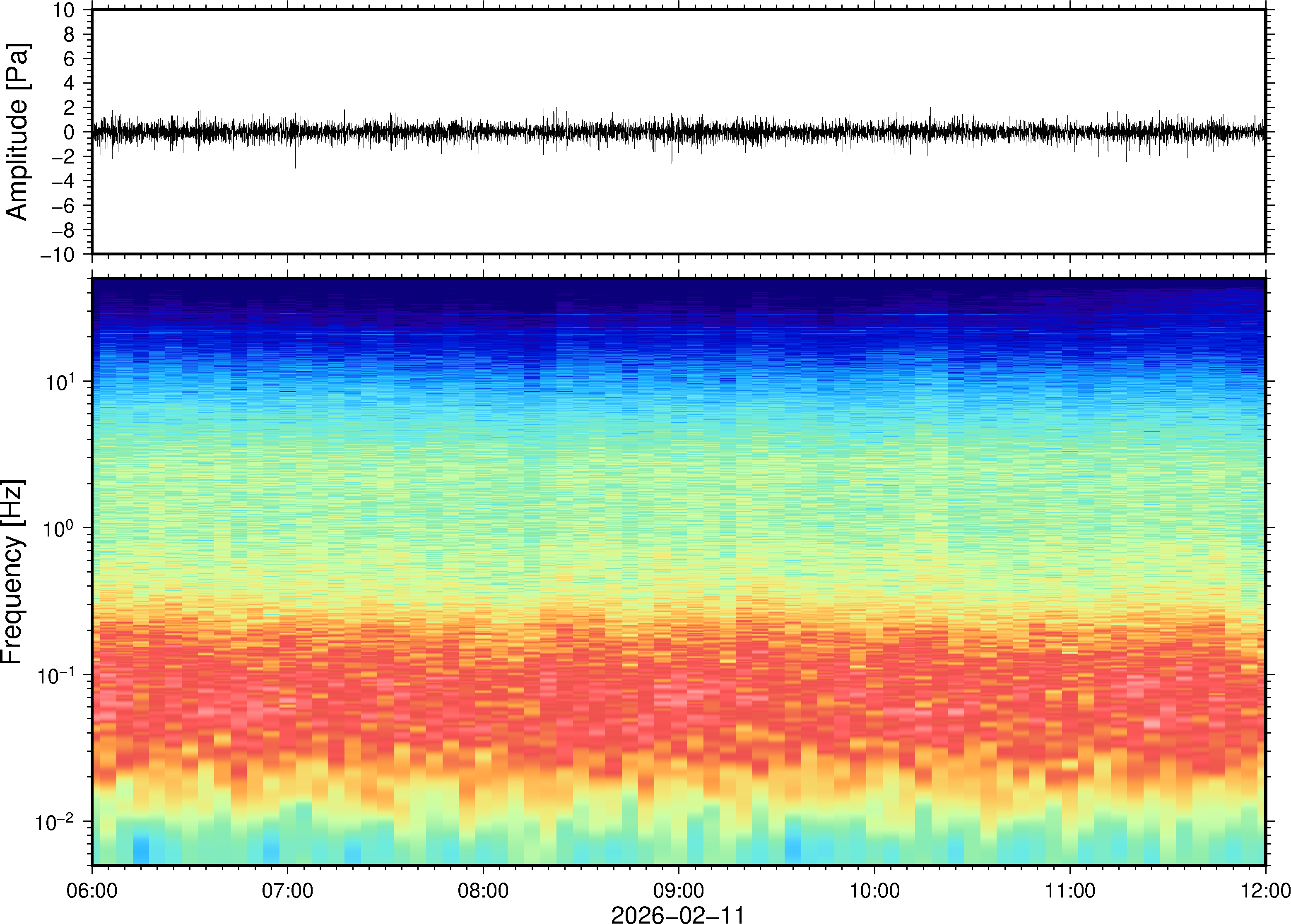The image size is (1291, 924).
Task: Click the amplitude axis 10 label
Action: click(x=64, y=10)
